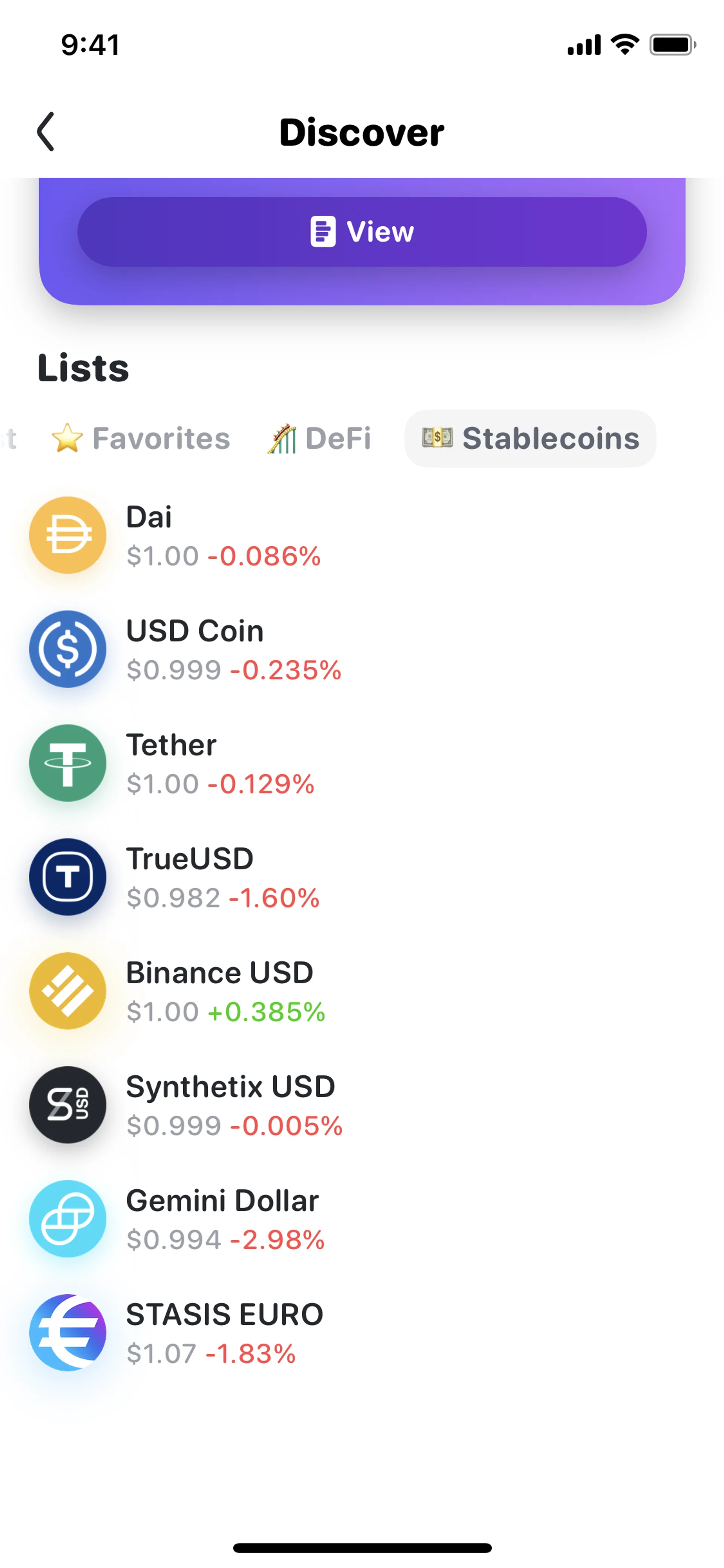Viewport: 724px width, 1568px height.
Task: Tap the Binance USD logo icon
Action: pyautogui.click(x=67, y=991)
